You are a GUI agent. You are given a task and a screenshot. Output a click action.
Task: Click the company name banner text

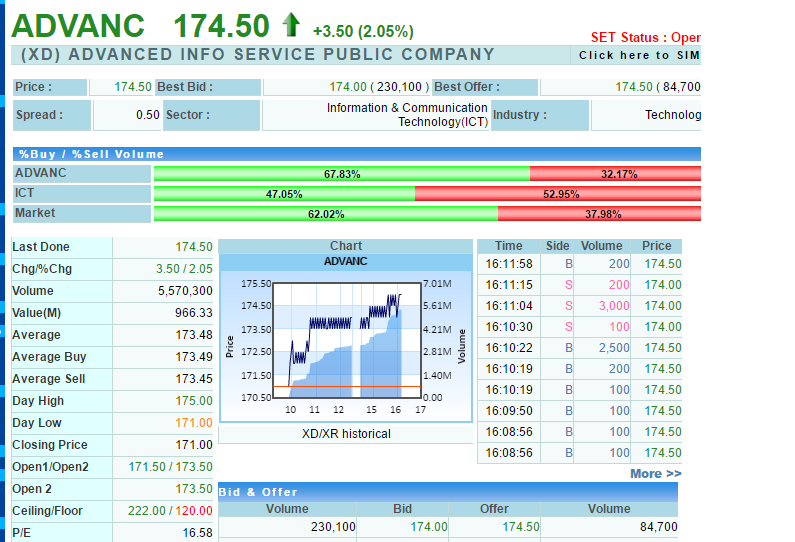[x=258, y=55]
